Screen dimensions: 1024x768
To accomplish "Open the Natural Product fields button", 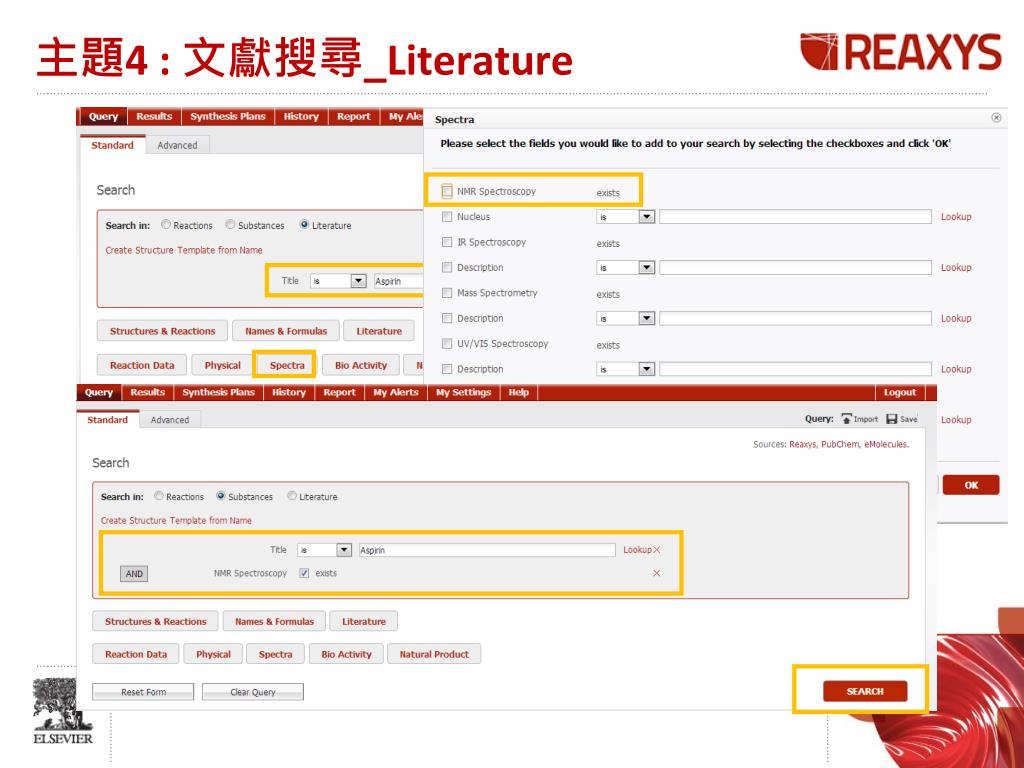I will [x=434, y=654].
